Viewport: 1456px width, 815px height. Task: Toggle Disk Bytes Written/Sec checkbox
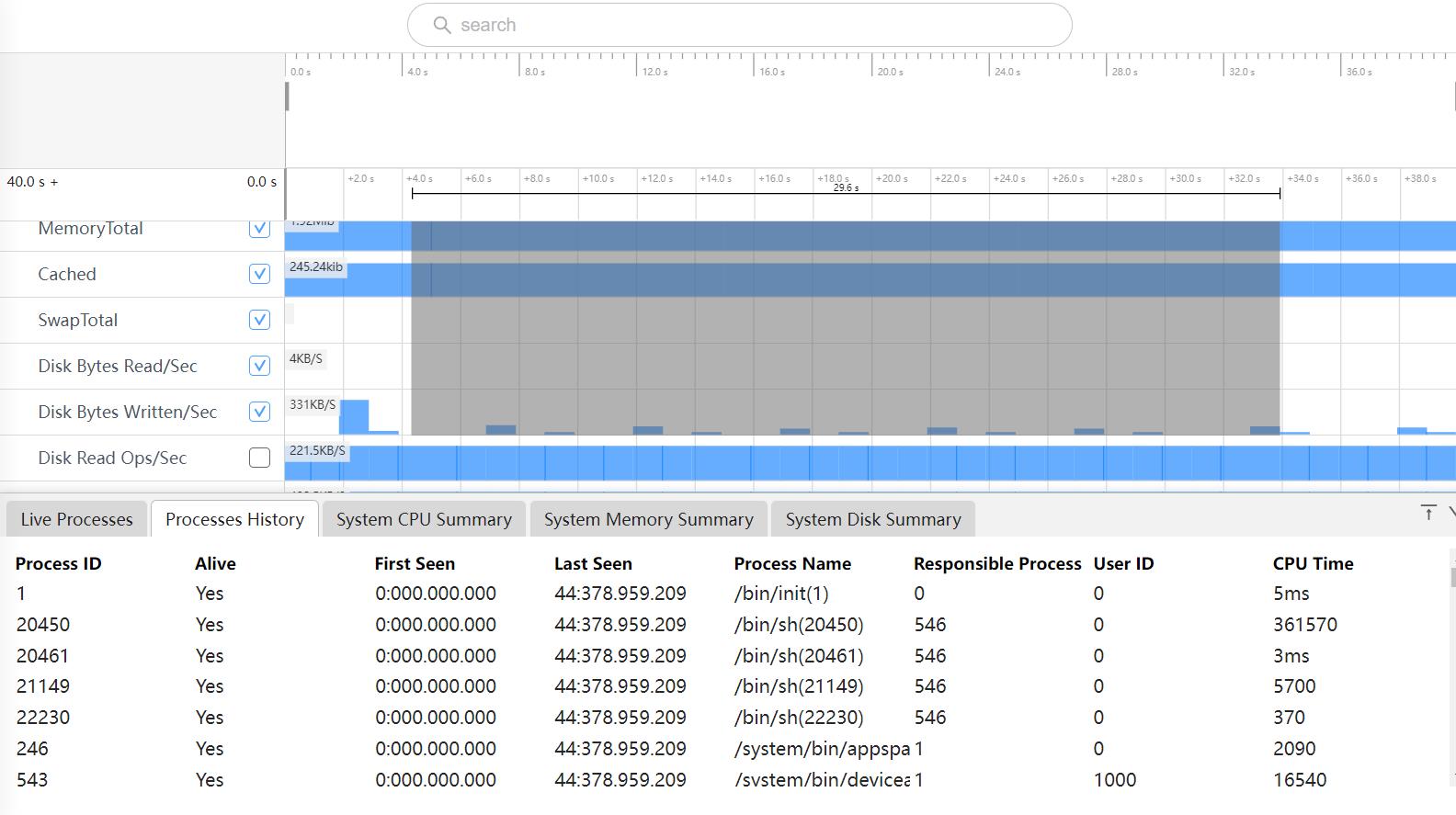(259, 412)
